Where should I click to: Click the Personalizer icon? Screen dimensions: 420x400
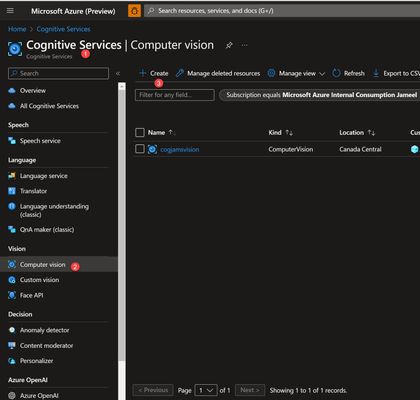(x=12, y=361)
